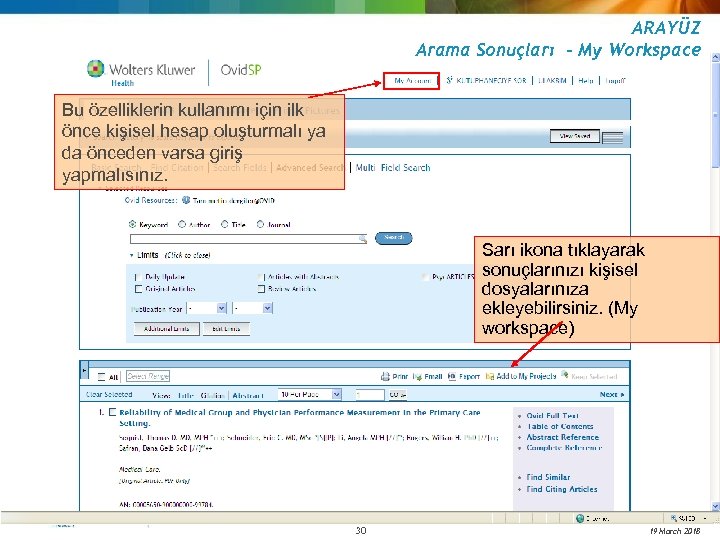This screenshot has width=720, height=540.
Task: Select the Author radio button
Action: pos(182,224)
